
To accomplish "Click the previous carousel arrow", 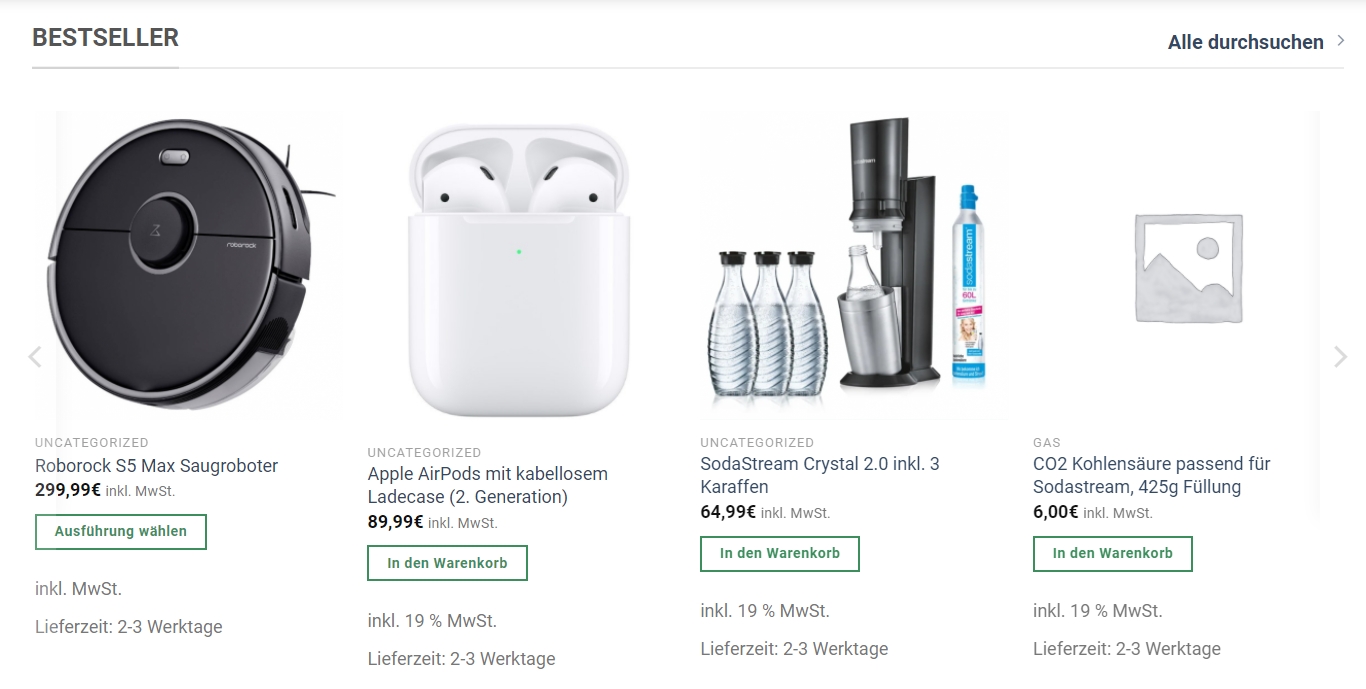I will point(35,357).
